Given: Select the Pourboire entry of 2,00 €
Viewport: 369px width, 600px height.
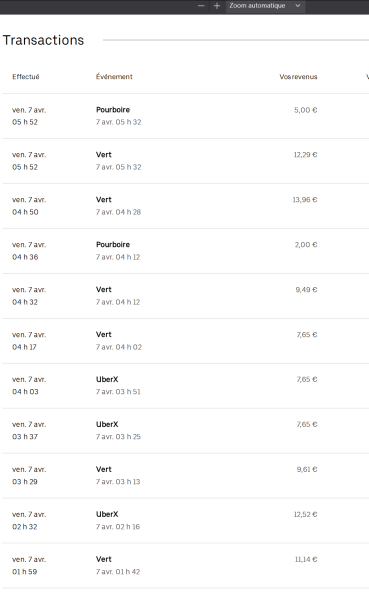Looking at the screenshot, I should 186,251.
